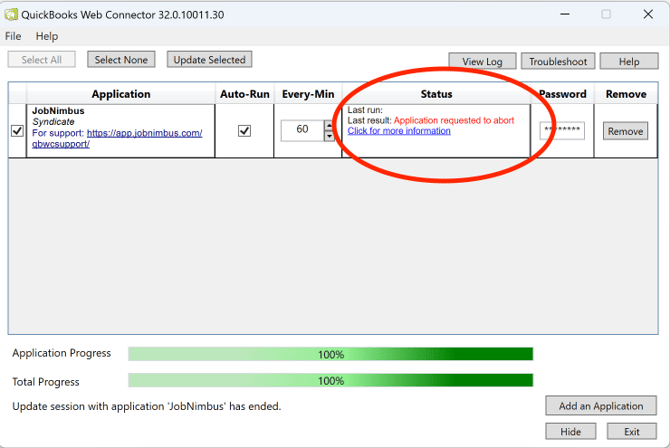
Task: Open Click for more information link
Action: [x=399, y=131]
